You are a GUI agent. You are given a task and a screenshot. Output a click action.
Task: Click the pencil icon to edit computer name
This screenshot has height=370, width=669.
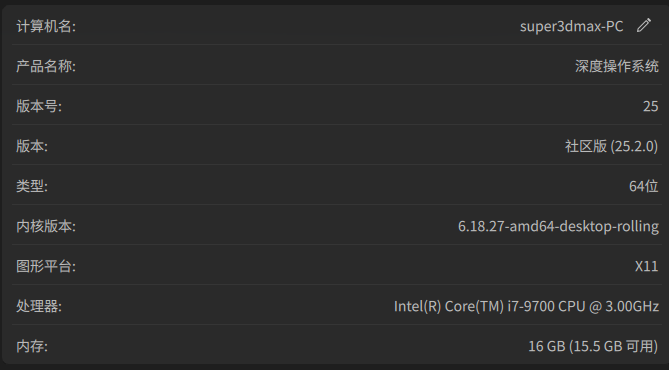pos(644,25)
